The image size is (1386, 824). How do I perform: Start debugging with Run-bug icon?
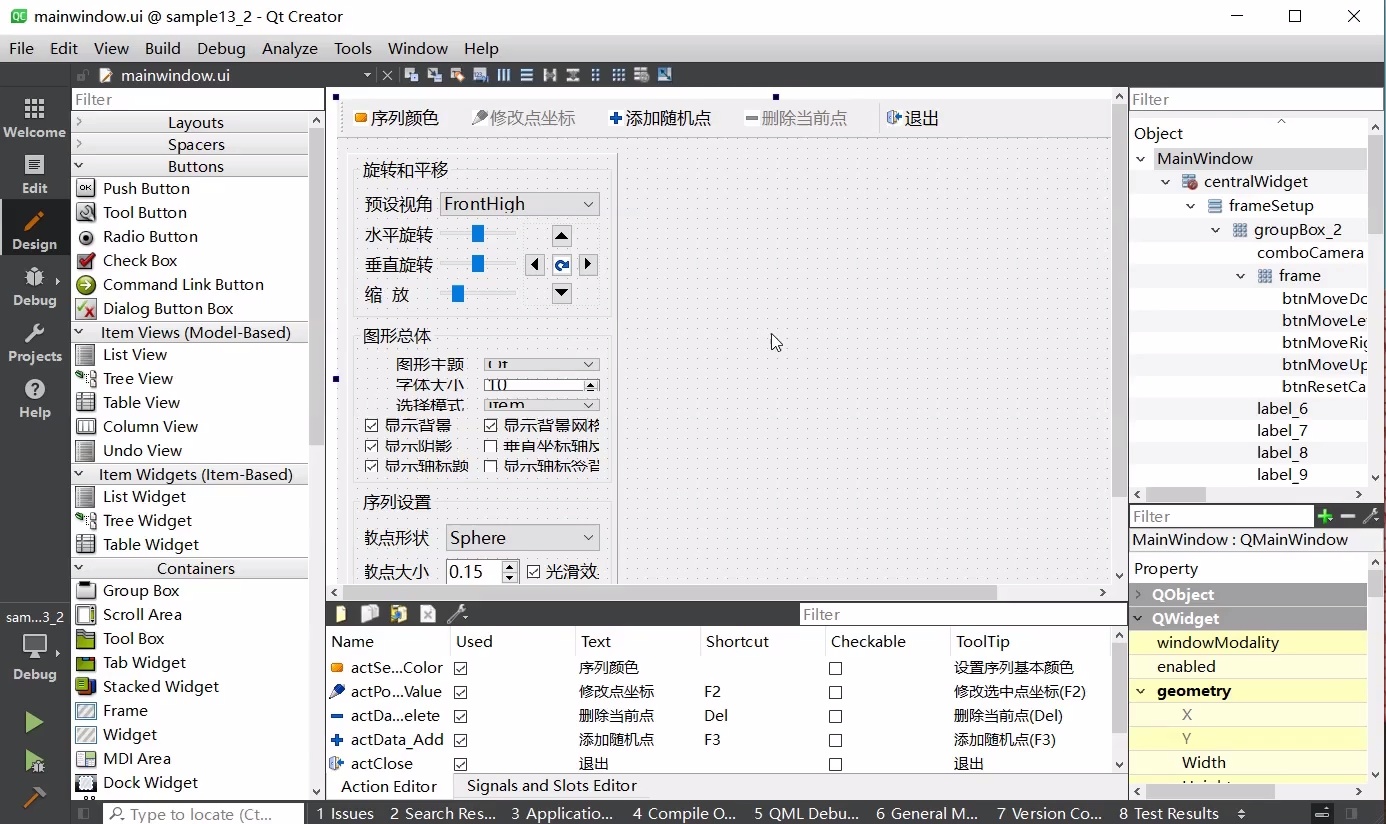point(34,762)
